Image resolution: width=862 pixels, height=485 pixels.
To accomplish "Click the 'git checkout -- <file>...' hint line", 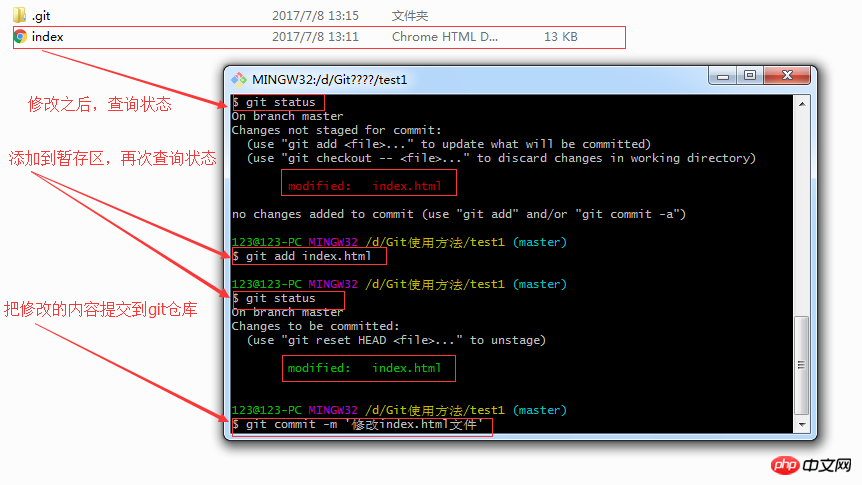I will pyautogui.click(x=501, y=158).
